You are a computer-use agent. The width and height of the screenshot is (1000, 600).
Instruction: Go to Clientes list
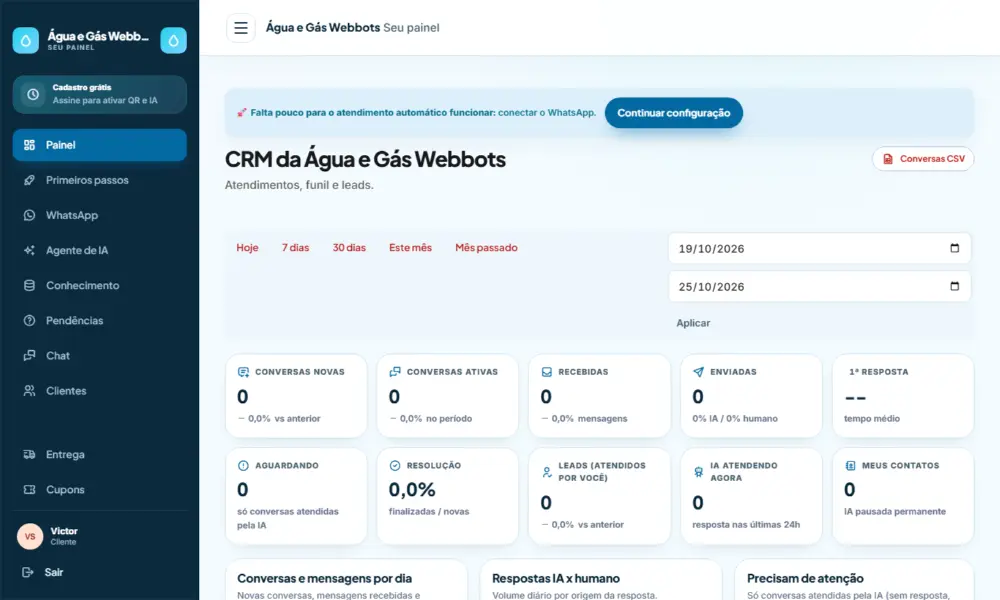click(99, 390)
